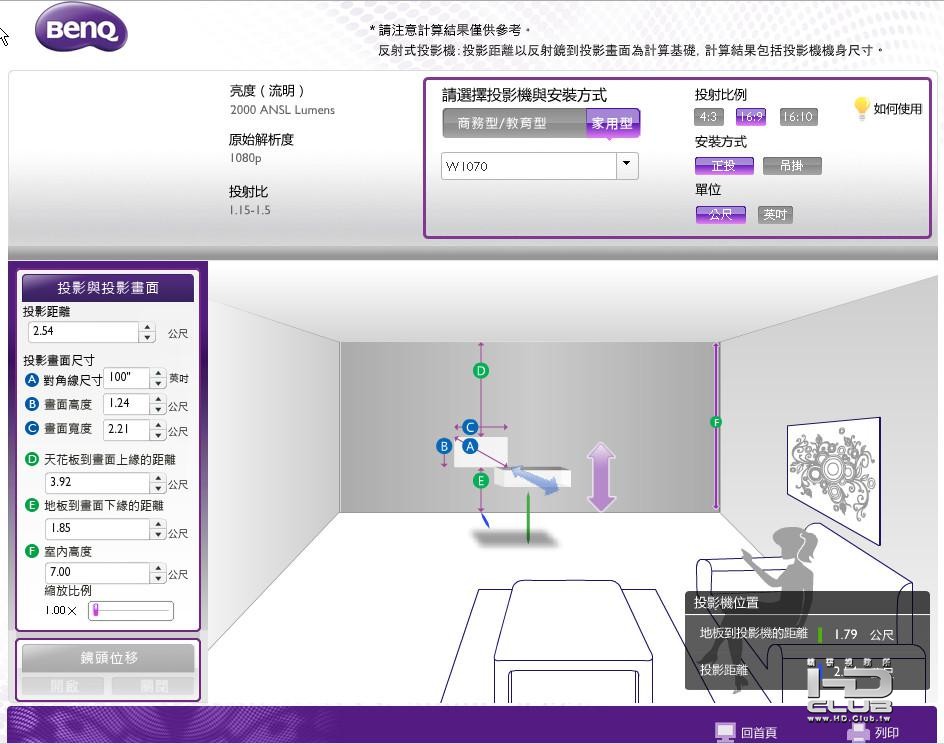Click the BenQ logo

[x=81, y=28]
